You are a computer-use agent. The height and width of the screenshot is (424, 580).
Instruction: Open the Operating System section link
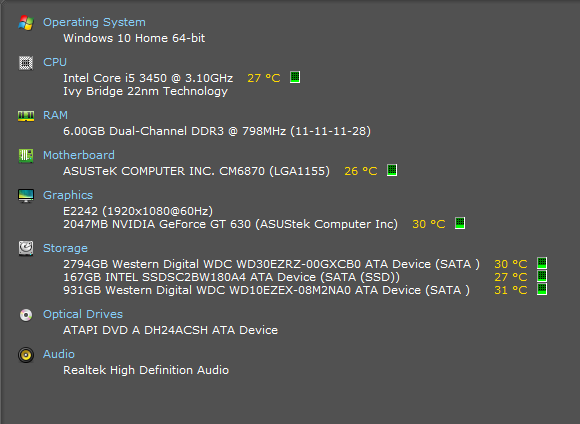click(x=94, y=22)
